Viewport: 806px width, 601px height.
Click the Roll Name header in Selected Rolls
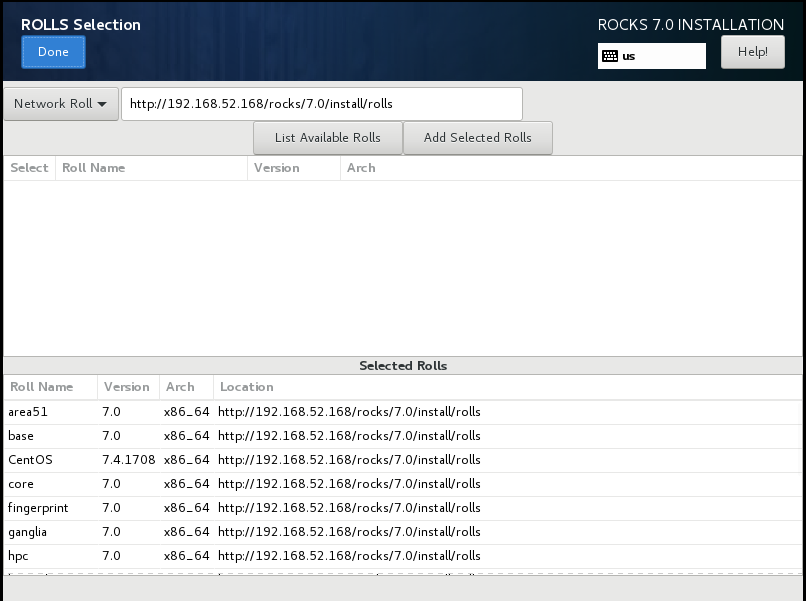click(50, 387)
